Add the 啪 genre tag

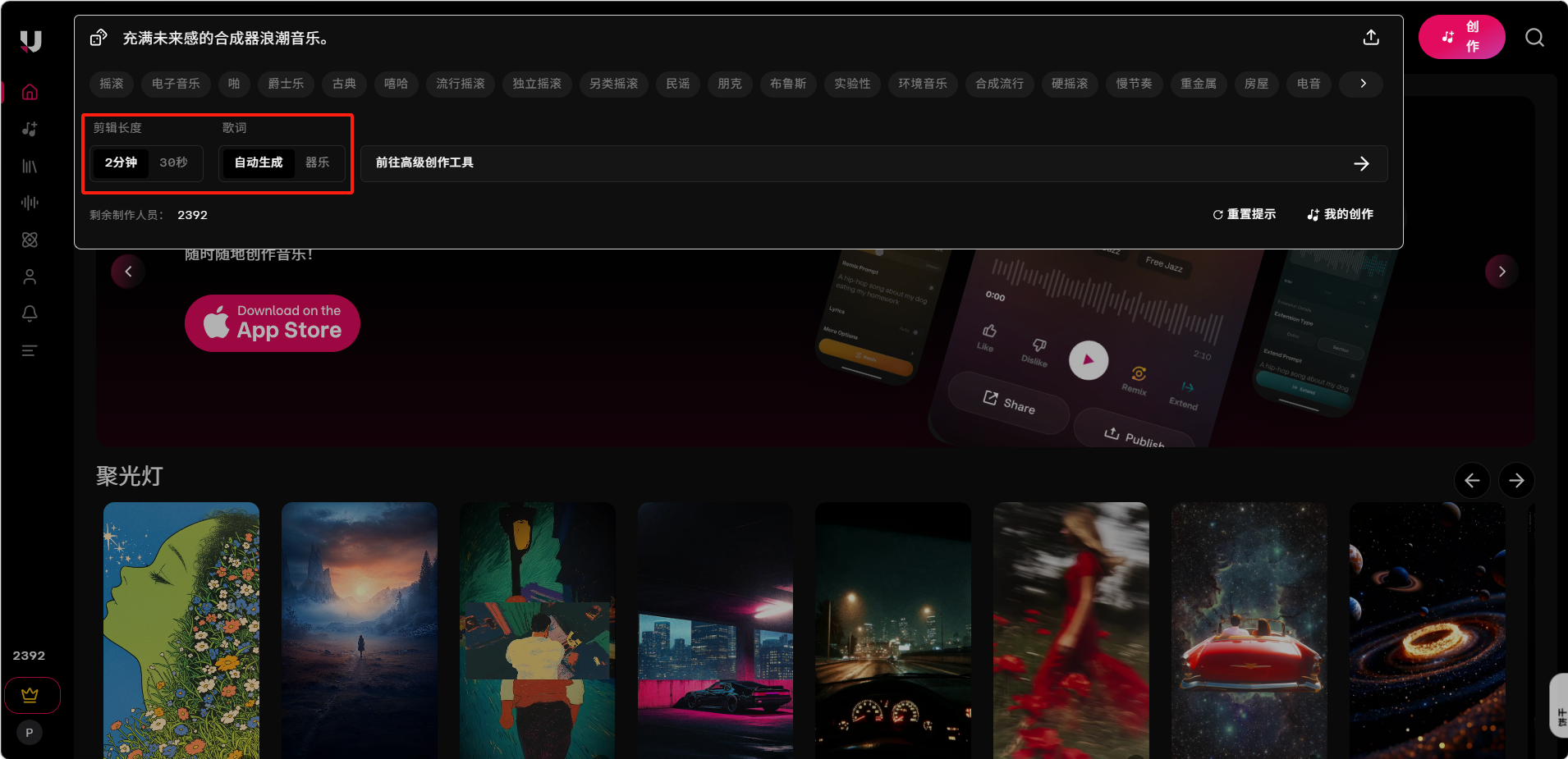click(234, 84)
